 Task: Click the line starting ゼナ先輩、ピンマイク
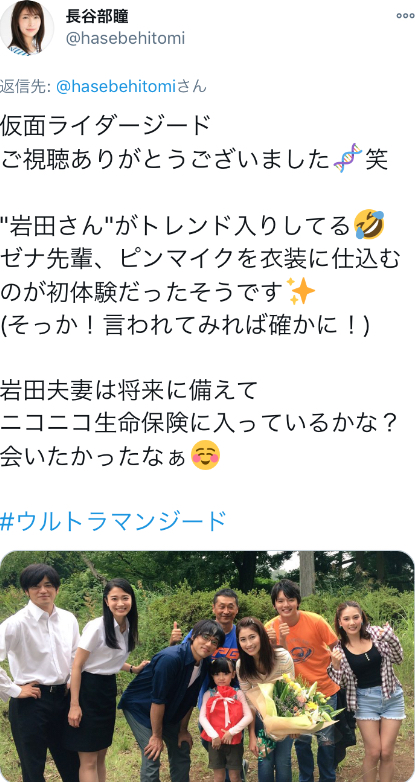[x=201, y=257]
